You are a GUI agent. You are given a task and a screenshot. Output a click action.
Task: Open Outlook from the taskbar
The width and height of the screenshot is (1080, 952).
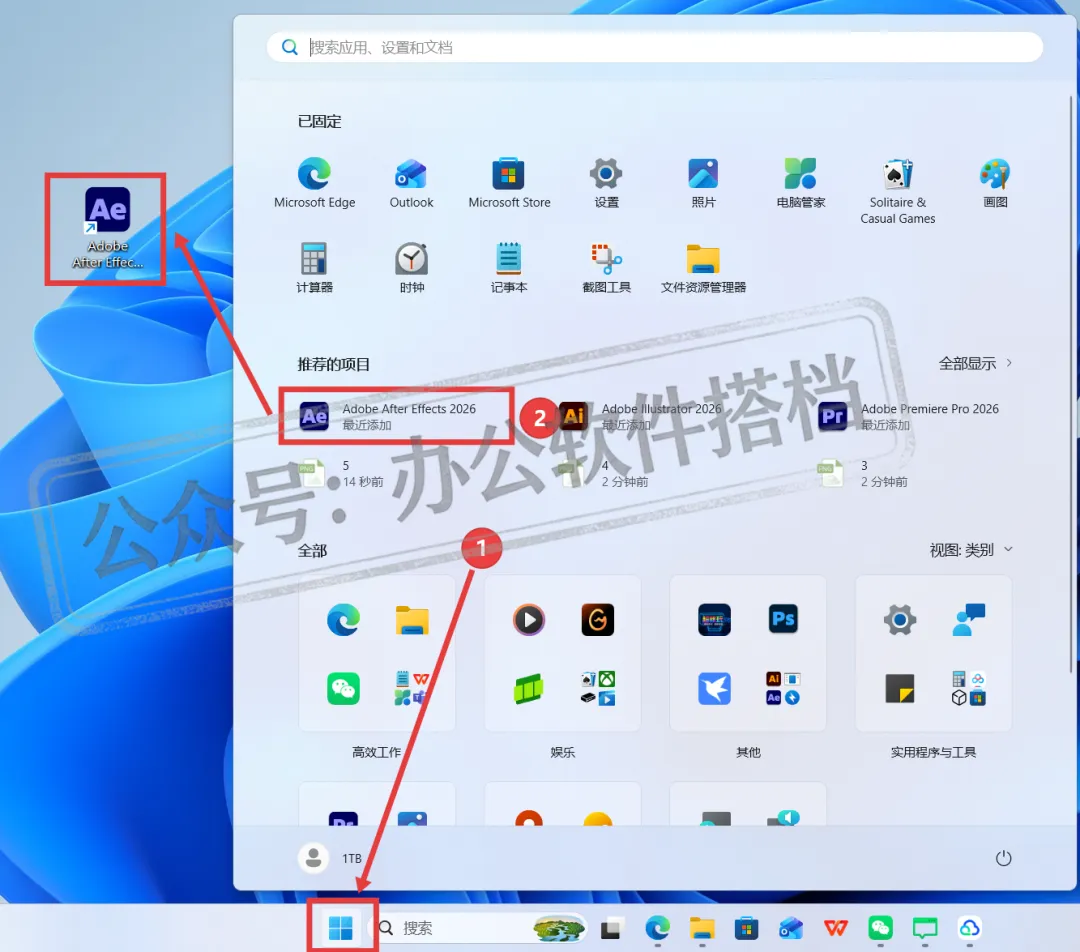coord(791,928)
